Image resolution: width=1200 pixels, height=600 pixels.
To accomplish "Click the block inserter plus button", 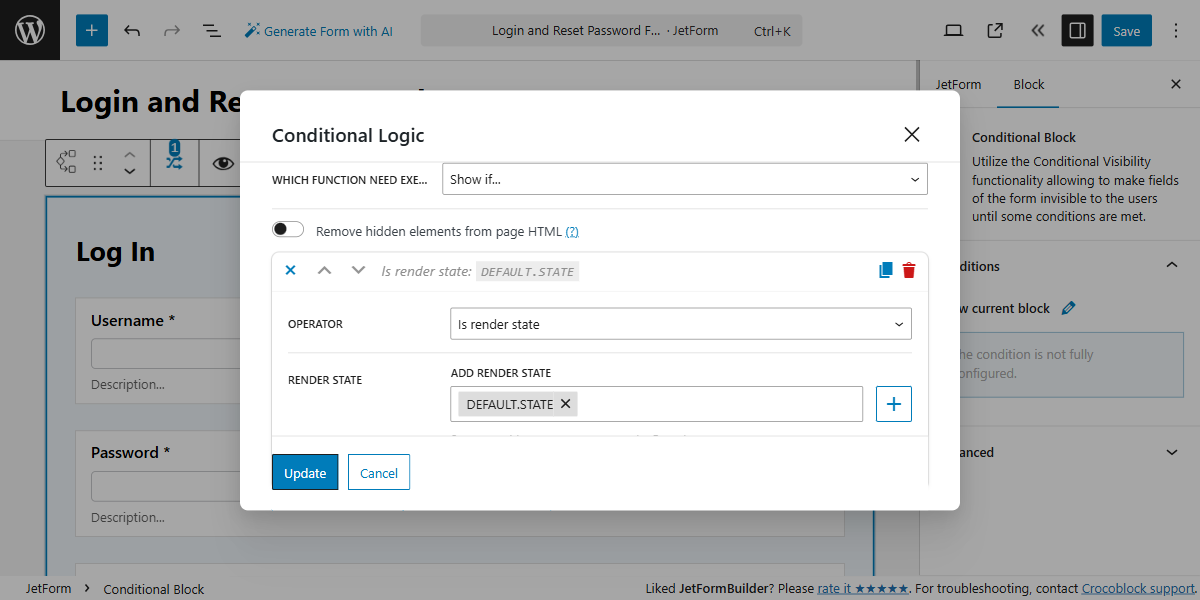I will pos(91,31).
